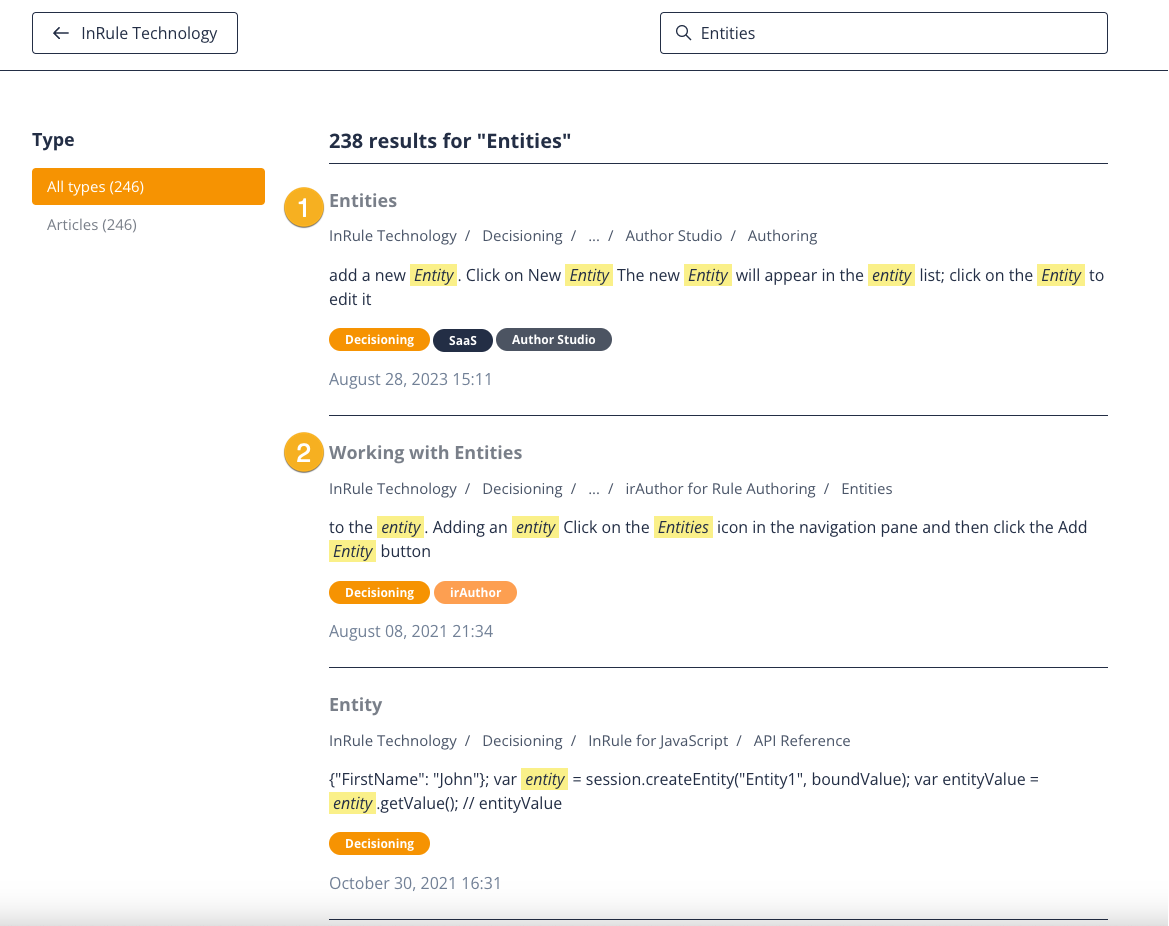Click the irAuthor tag
Viewport: 1169px width, 926px height.
[x=475, y=593]
